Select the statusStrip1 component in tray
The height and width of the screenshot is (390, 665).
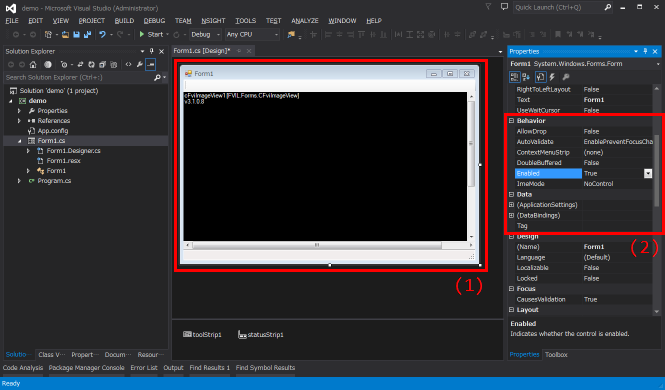(x=260, y=334)
